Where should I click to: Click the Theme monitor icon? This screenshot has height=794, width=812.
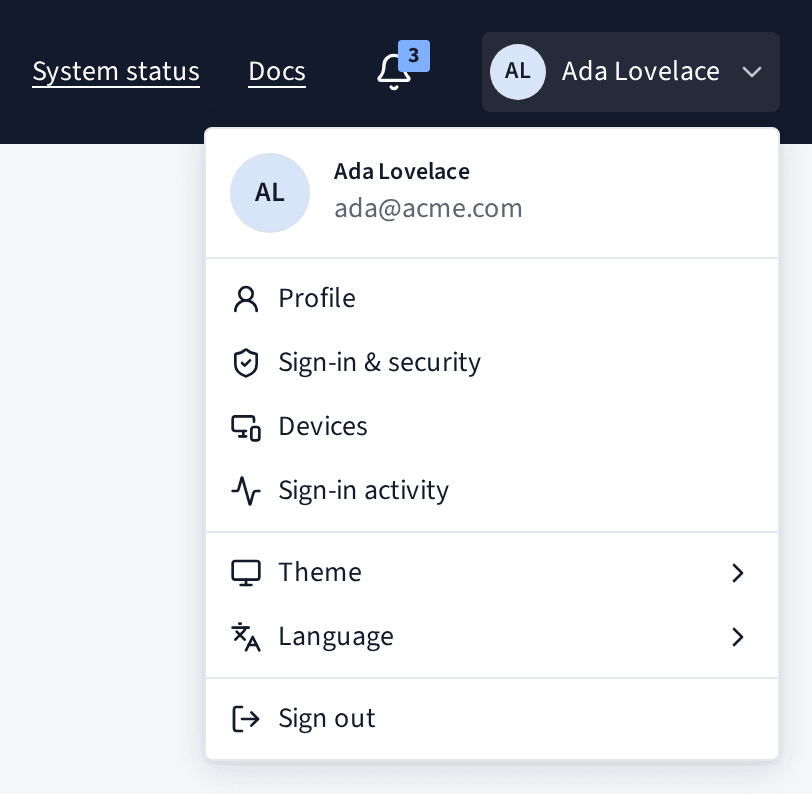(246, 573)
